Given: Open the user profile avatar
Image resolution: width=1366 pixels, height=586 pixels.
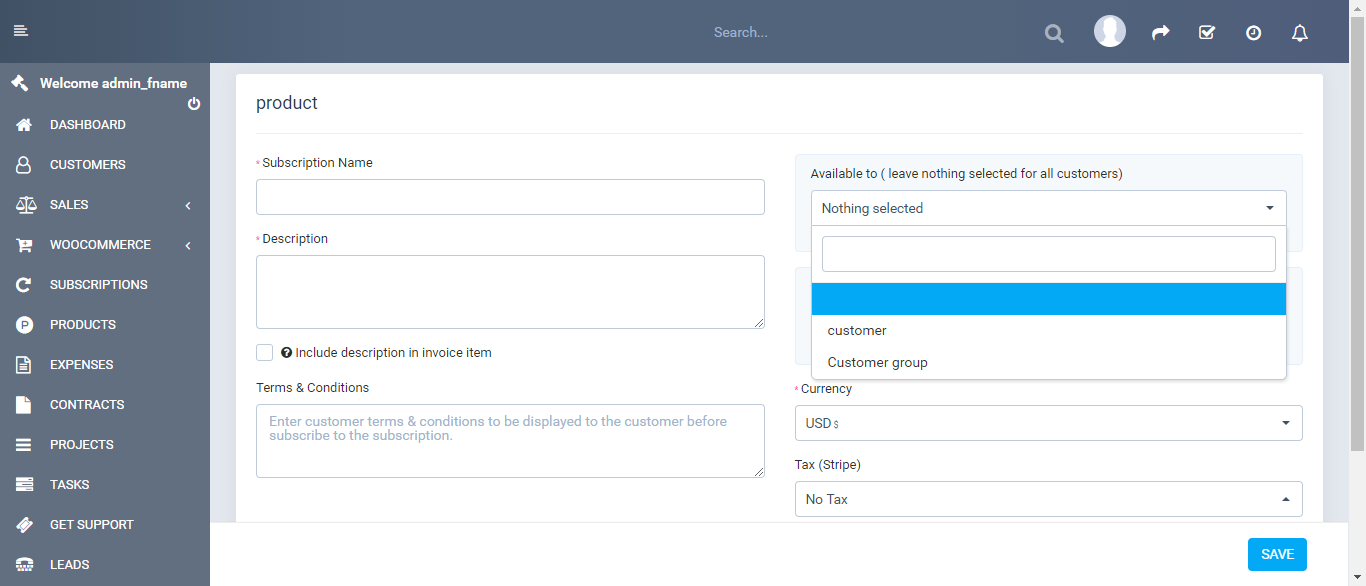Looking at the screenshot, I should [1110, 32].
